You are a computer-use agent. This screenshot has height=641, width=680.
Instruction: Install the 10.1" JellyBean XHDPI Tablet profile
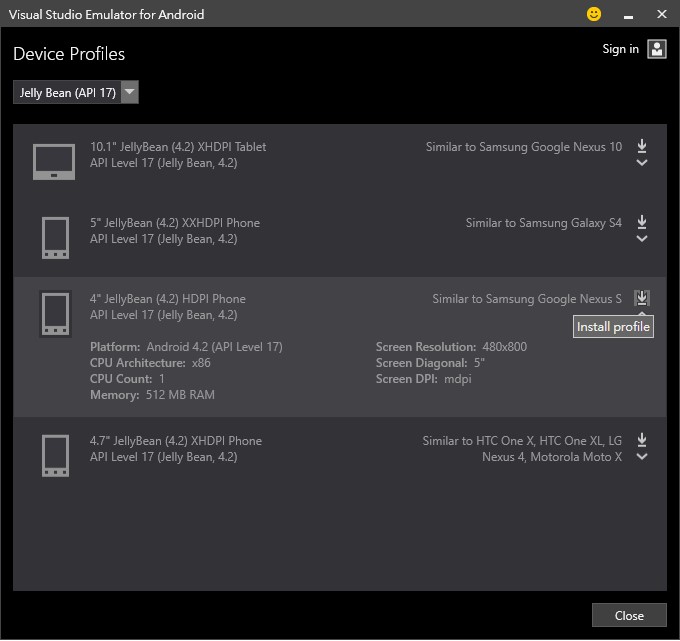tap(642, 146)
